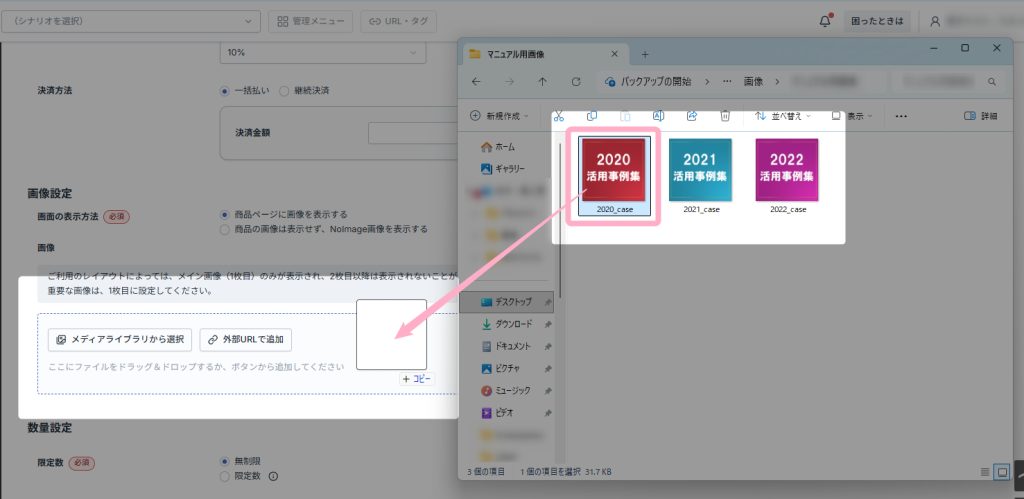Open the シナリオを選択 dropdown

pyautogui.click(x=131, y=21)
